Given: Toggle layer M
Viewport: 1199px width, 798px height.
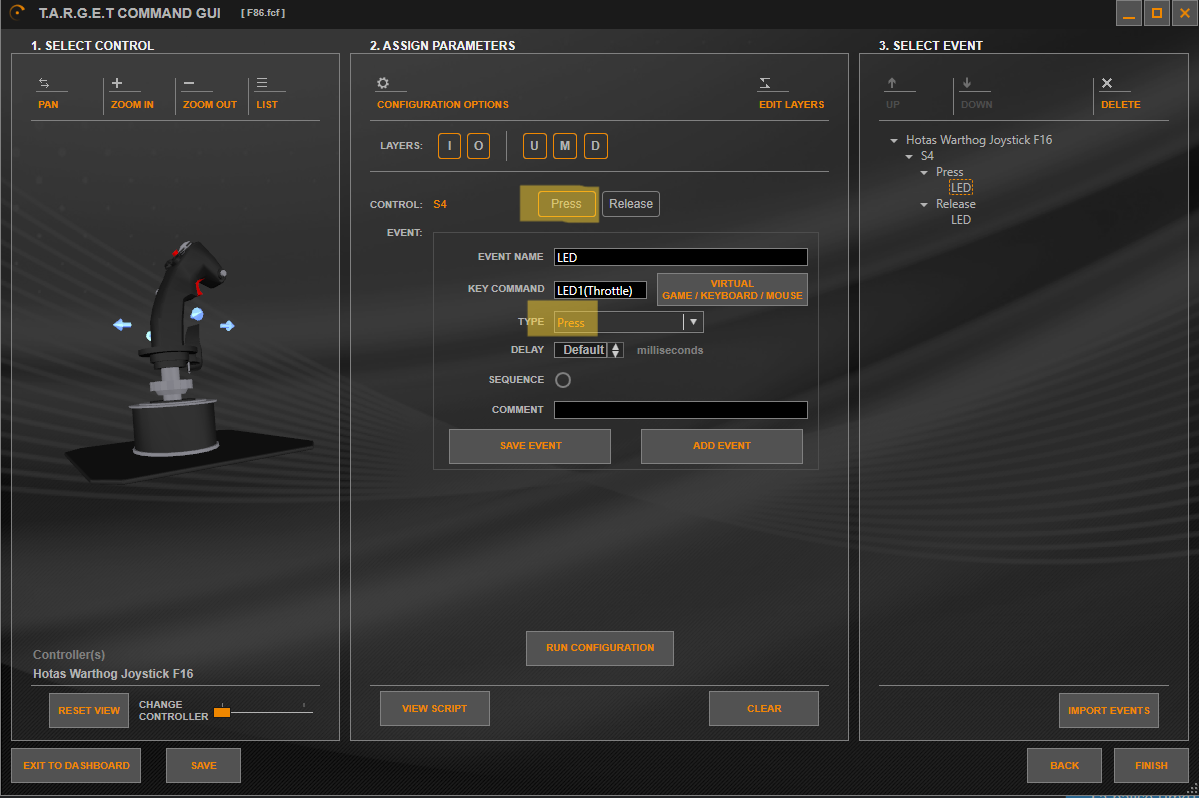Looking at the screenshot, I should pos(565,146).
